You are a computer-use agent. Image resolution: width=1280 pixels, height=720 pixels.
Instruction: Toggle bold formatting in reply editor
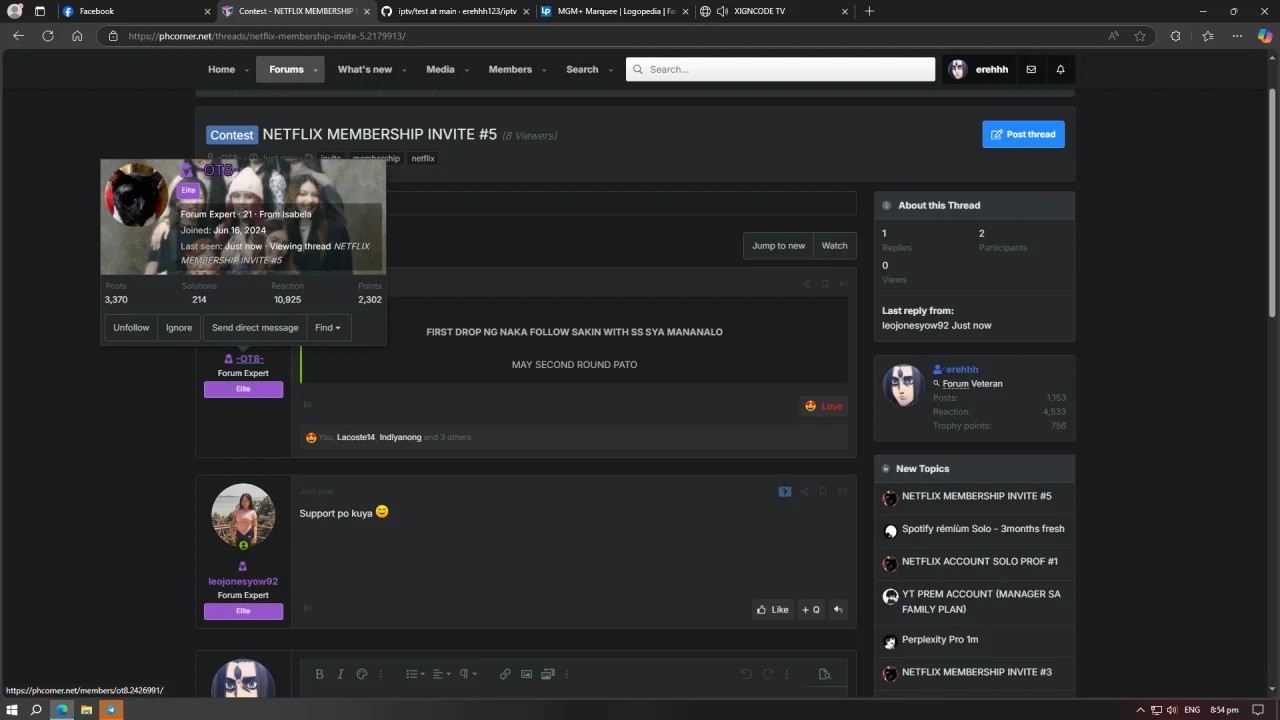(x=319, y=674)
